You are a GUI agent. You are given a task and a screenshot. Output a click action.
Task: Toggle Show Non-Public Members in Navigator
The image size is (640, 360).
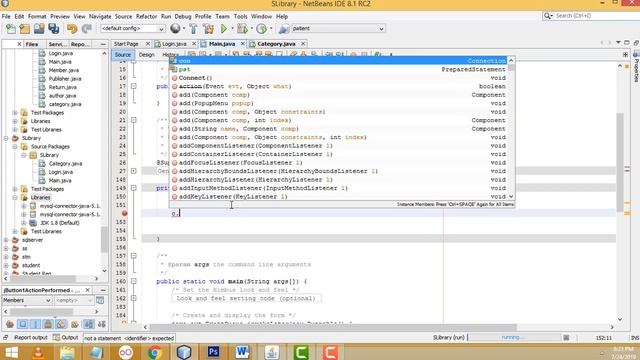coord(48,324)
